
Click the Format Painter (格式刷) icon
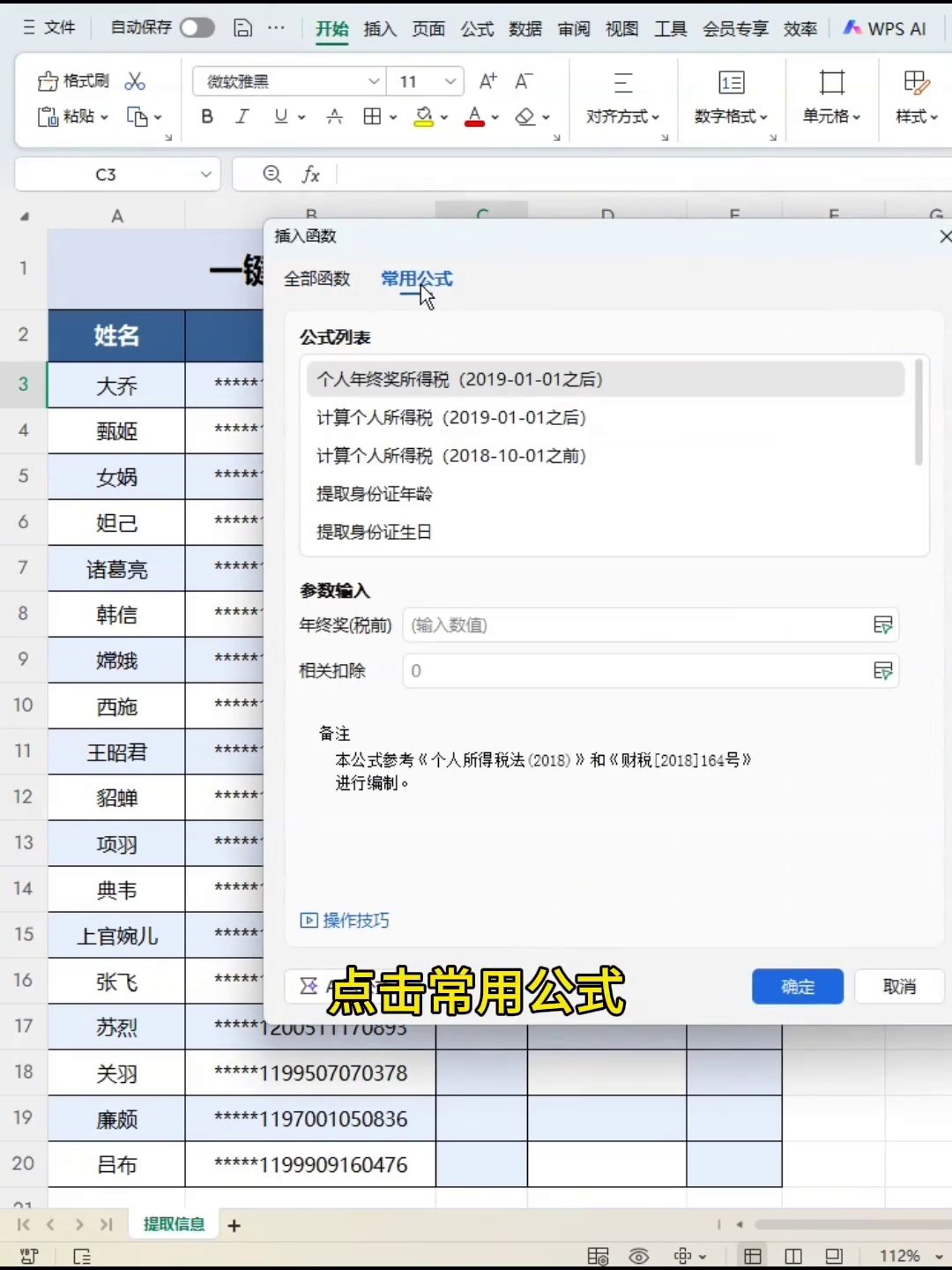point(48,81)
